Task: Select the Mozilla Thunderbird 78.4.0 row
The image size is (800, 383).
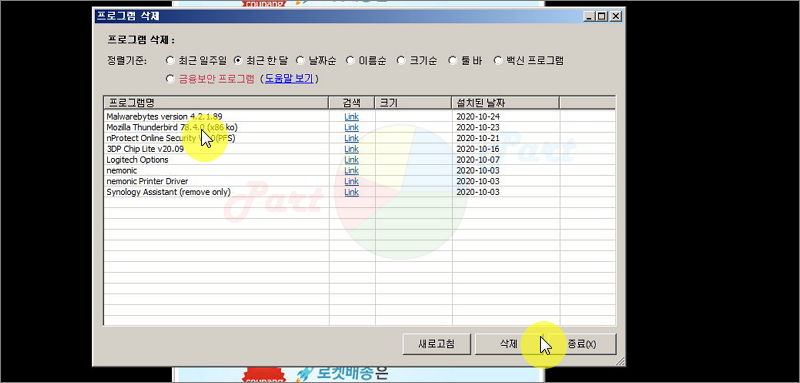Action: click(359, 127)
